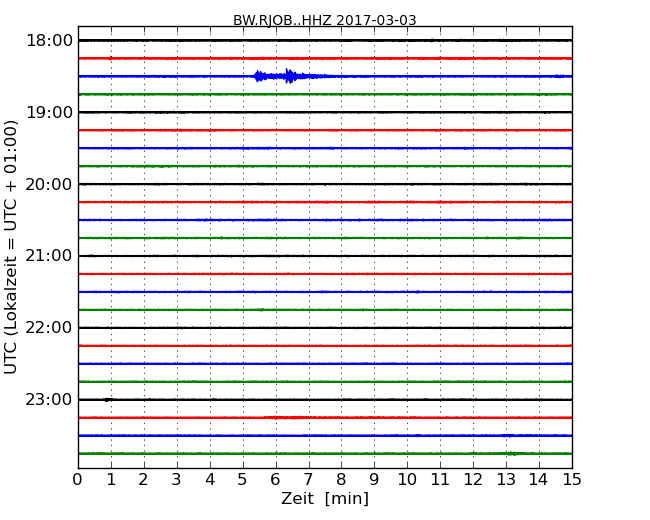Click x-axis tick label 10
650x520 pixels.
[x=407, y=480]
